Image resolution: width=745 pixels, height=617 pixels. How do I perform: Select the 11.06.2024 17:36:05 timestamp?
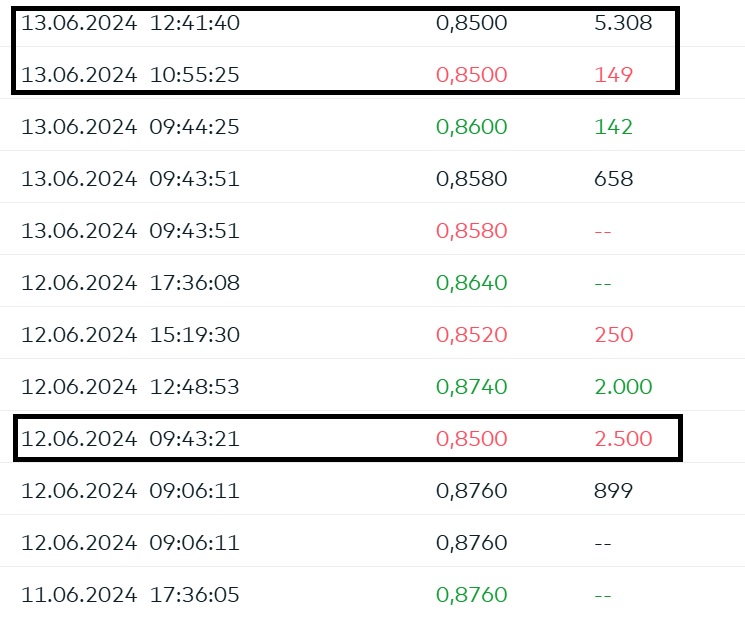(130, 595)
